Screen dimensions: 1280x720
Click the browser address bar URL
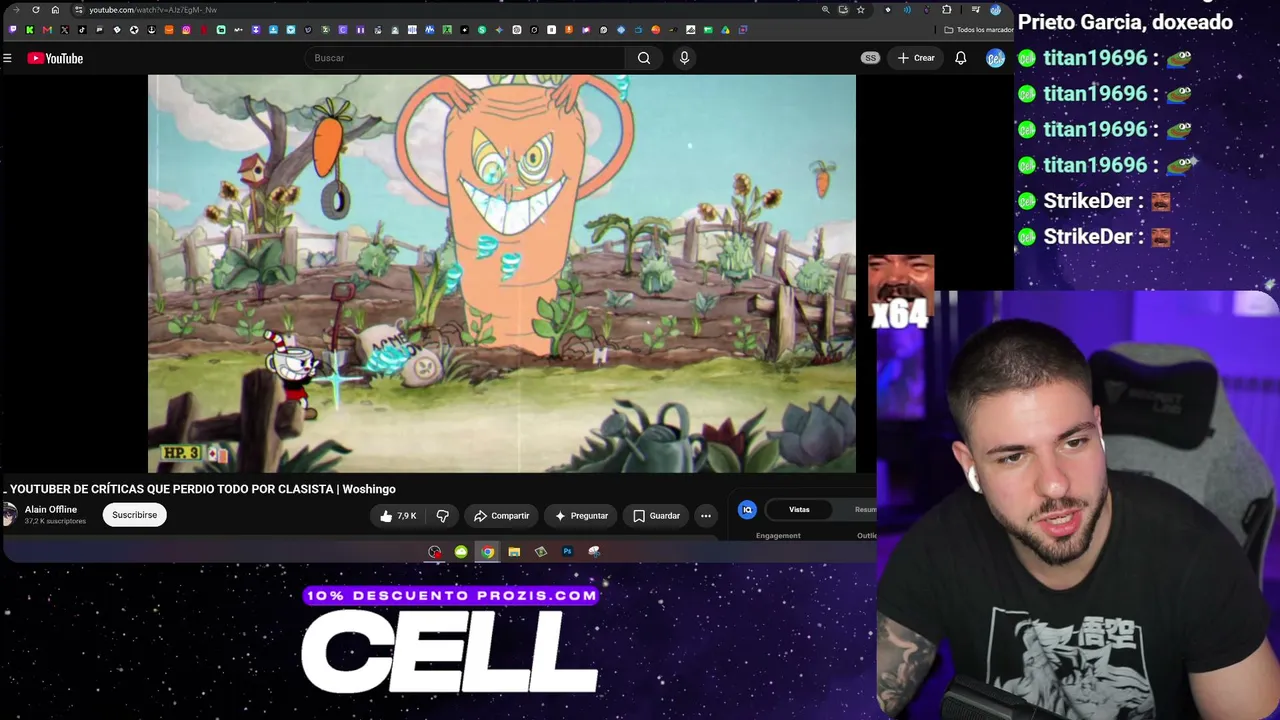153,10
